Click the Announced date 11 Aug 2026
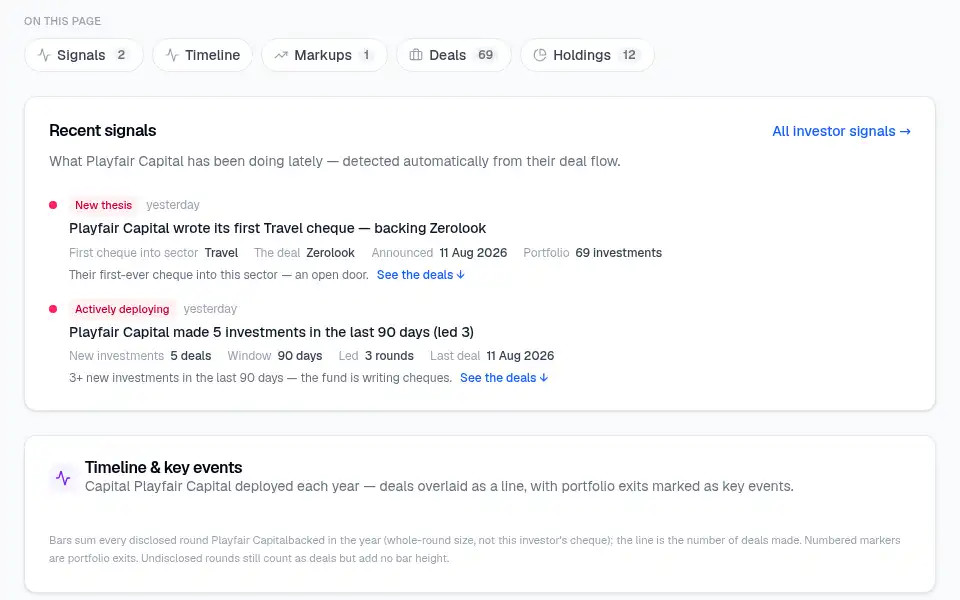 [x=473, y=253]
